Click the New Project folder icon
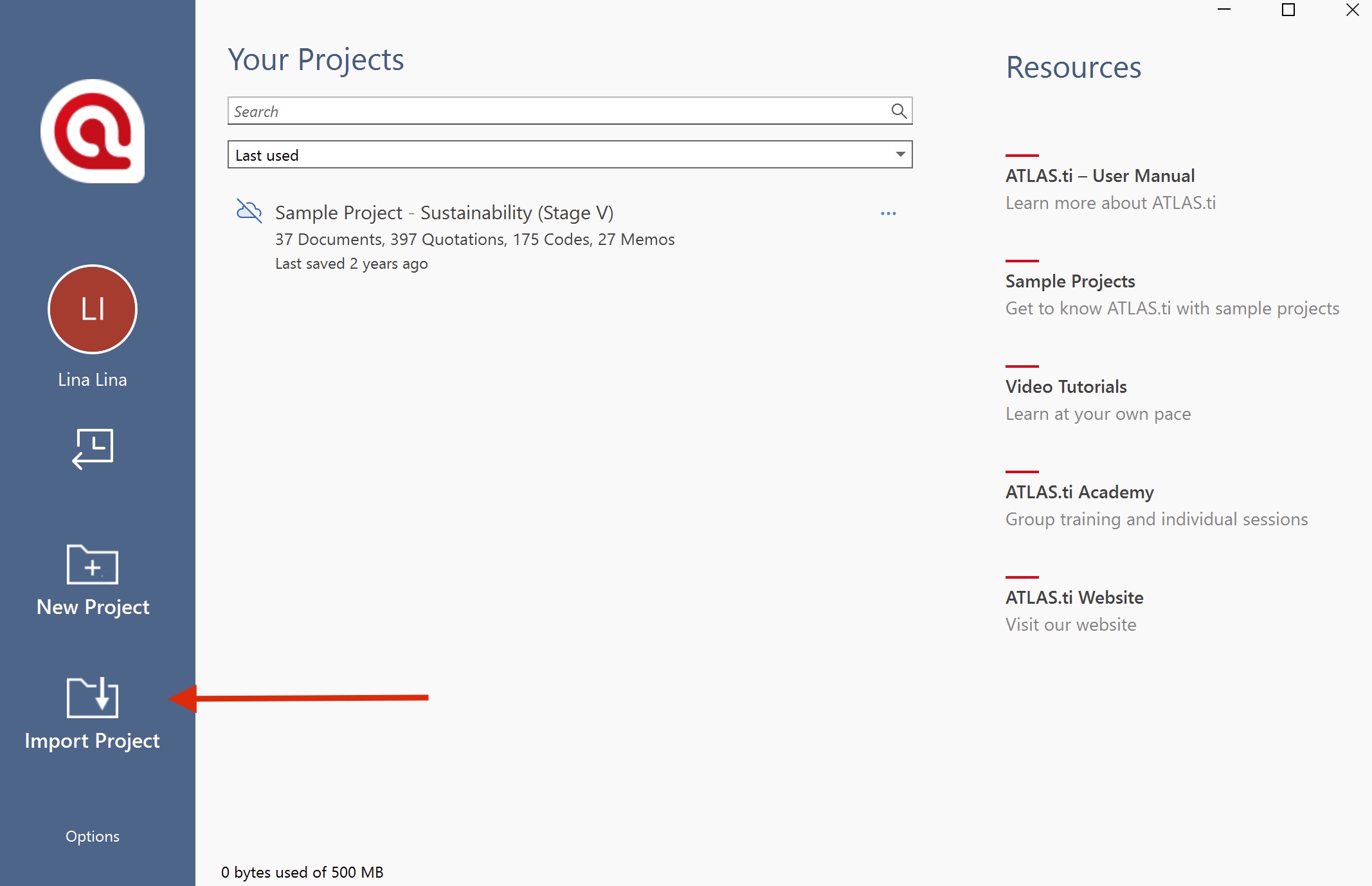This screenshot has height=886, width=1372. click(93, 565)
